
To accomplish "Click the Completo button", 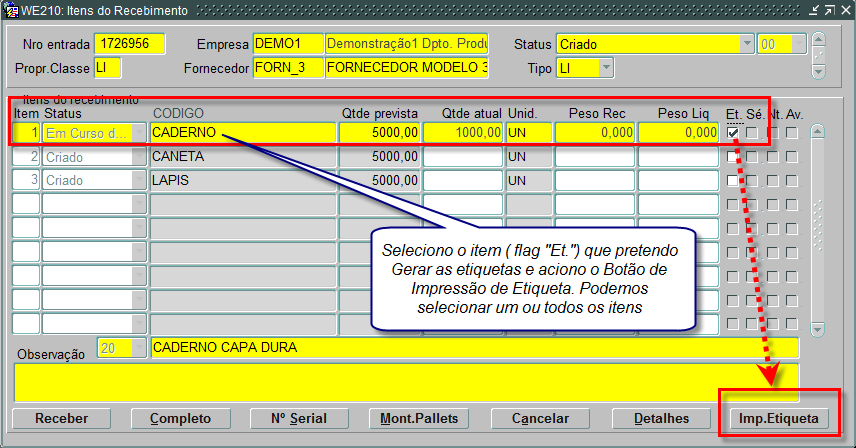I will pos(180,419).
